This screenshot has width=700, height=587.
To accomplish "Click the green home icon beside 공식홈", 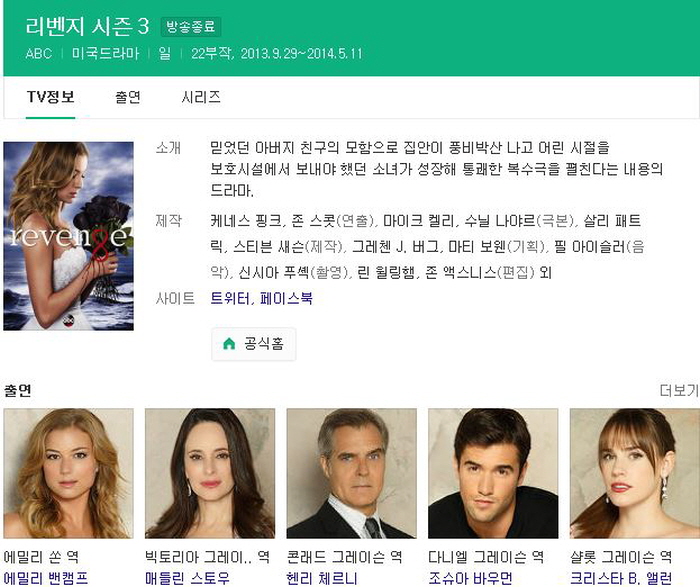I will [229, 343].
